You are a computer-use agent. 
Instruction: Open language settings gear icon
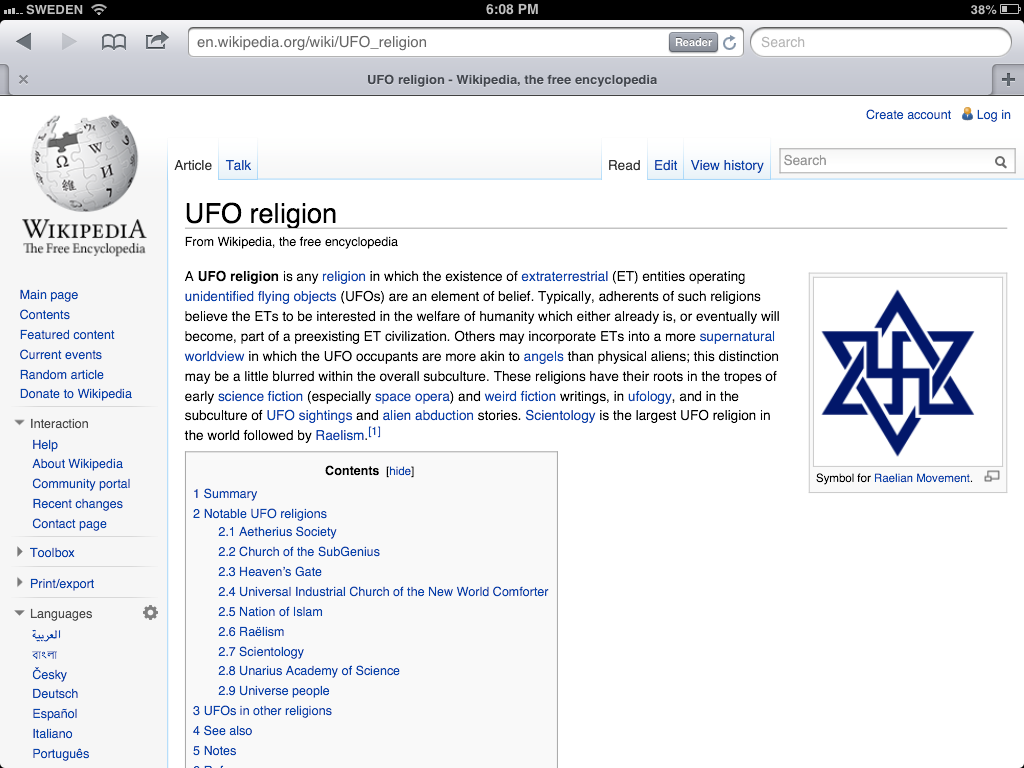[x=150, y=613]
